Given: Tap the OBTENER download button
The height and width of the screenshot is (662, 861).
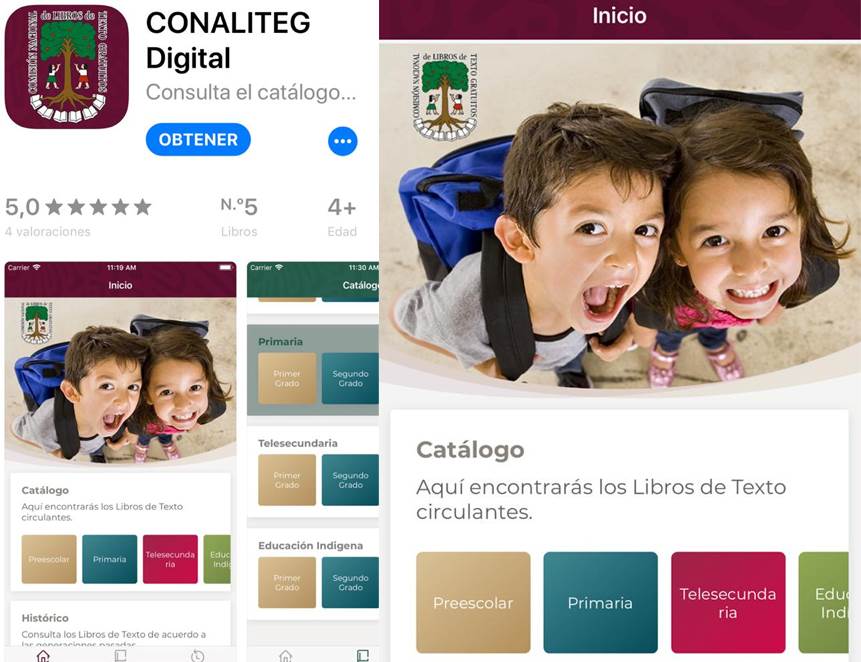Looking at the screenshot, I should tap(198, 139).
